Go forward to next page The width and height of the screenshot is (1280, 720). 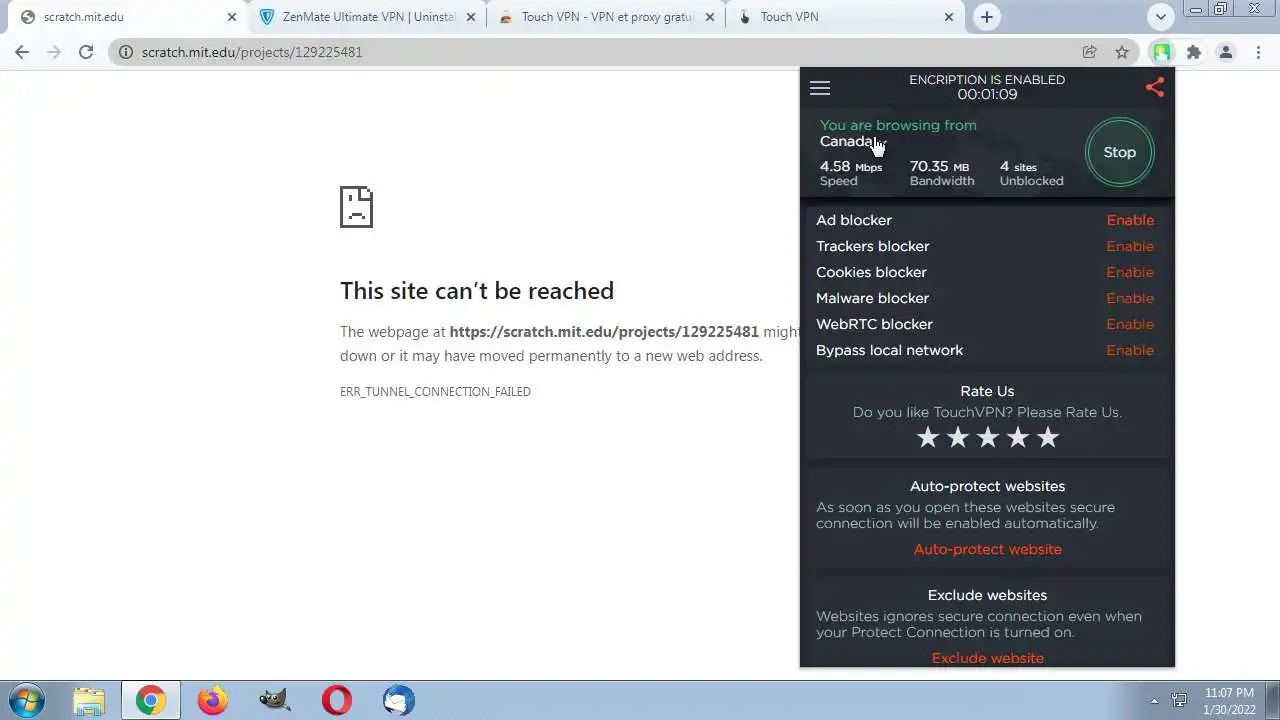pos(54,52)
